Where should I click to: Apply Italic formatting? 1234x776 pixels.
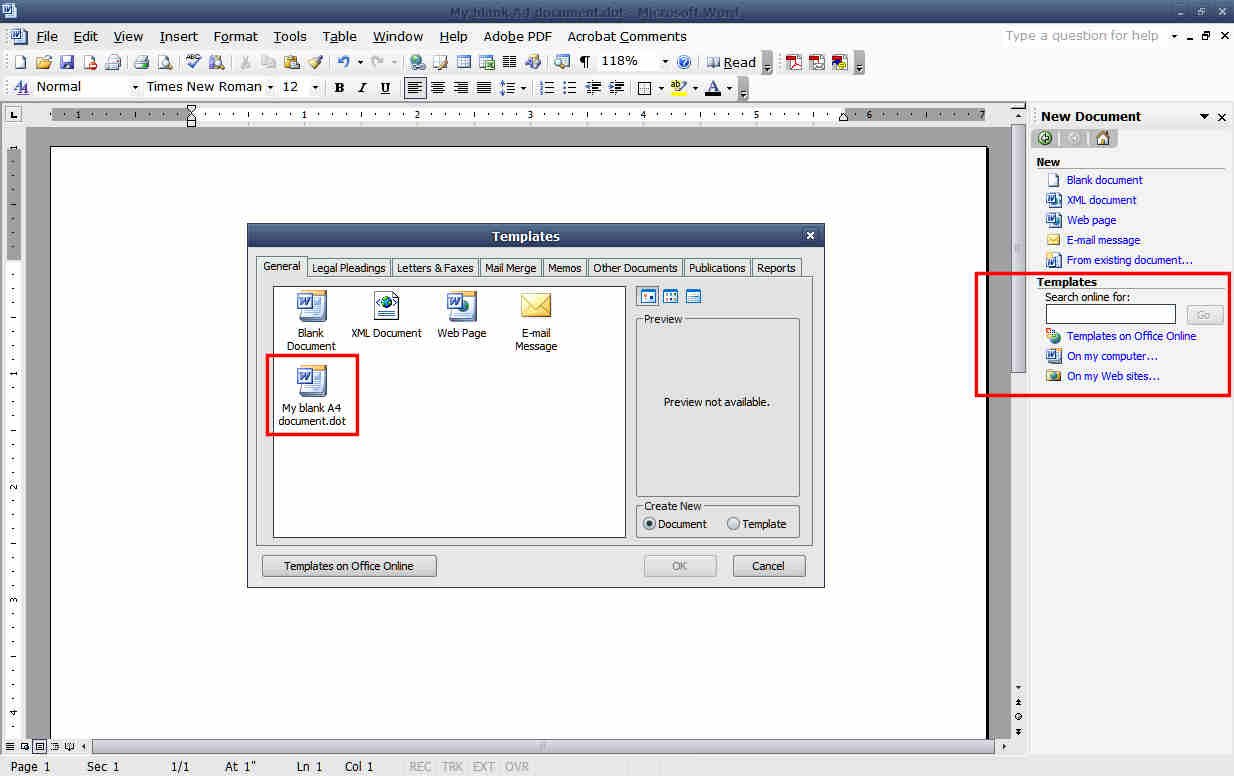[362, 88]
